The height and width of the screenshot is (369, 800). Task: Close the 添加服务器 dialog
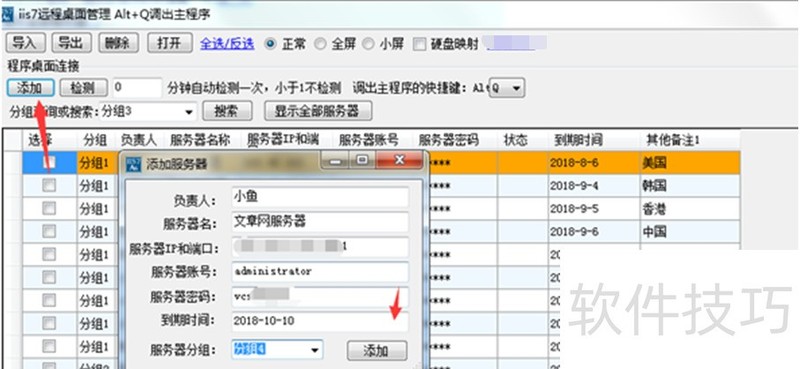tap(399, 161)
